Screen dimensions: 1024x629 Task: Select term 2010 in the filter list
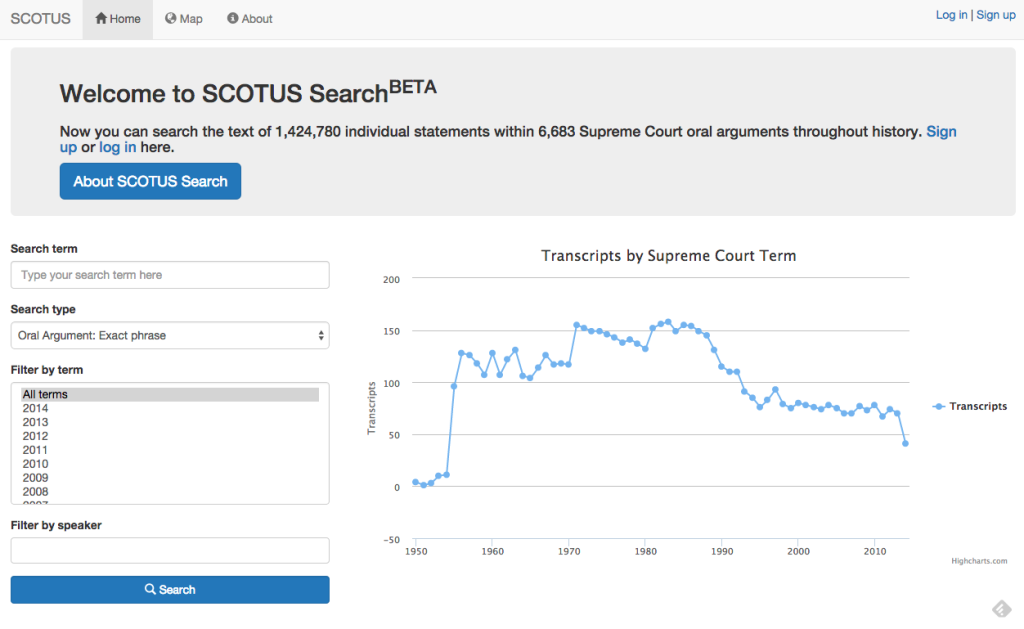click(170, 464)
